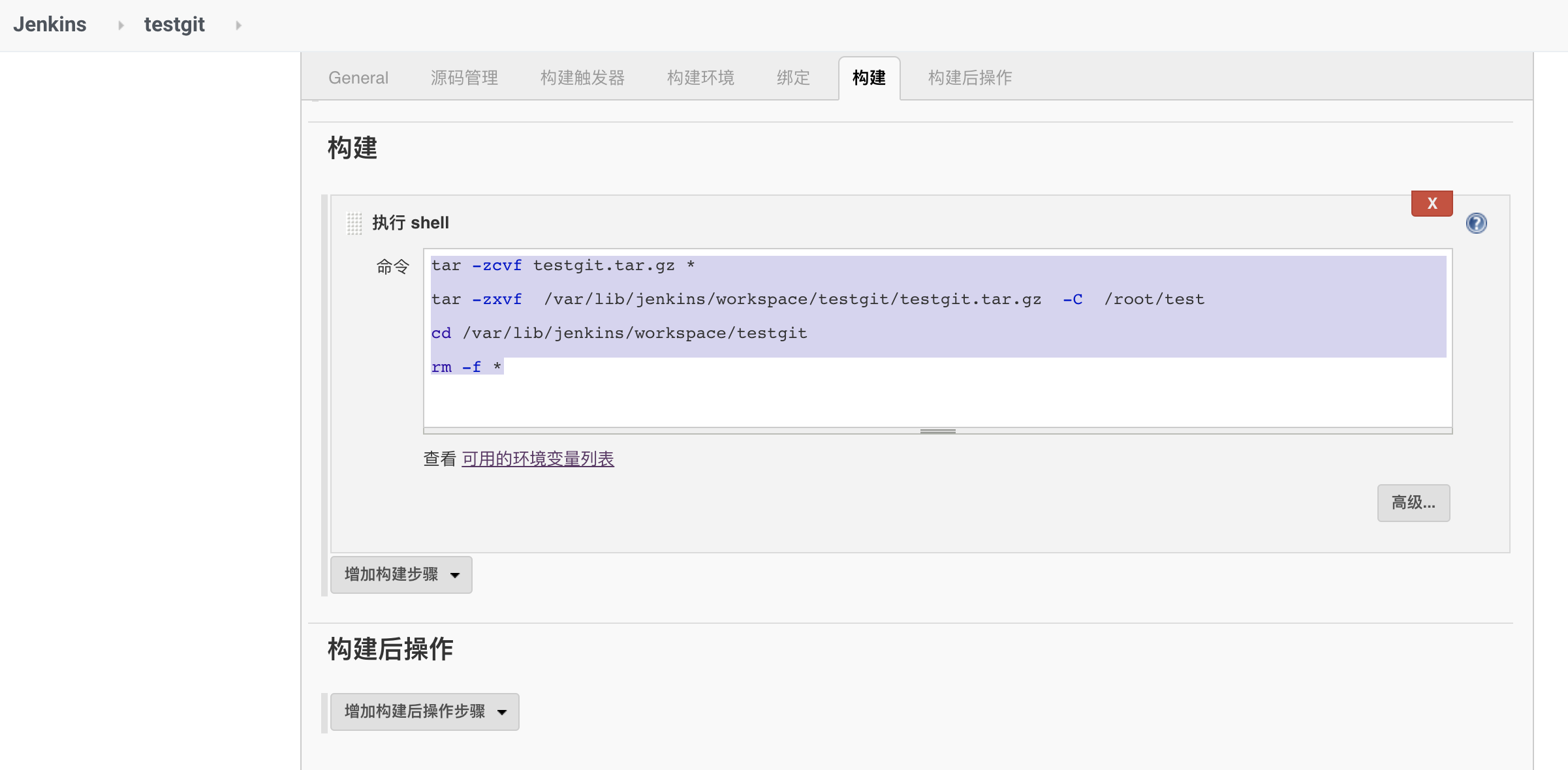Click the testgit breadcrumb link
The width and height of the screenshot is (1568, 770).
[x=174, y=25]
